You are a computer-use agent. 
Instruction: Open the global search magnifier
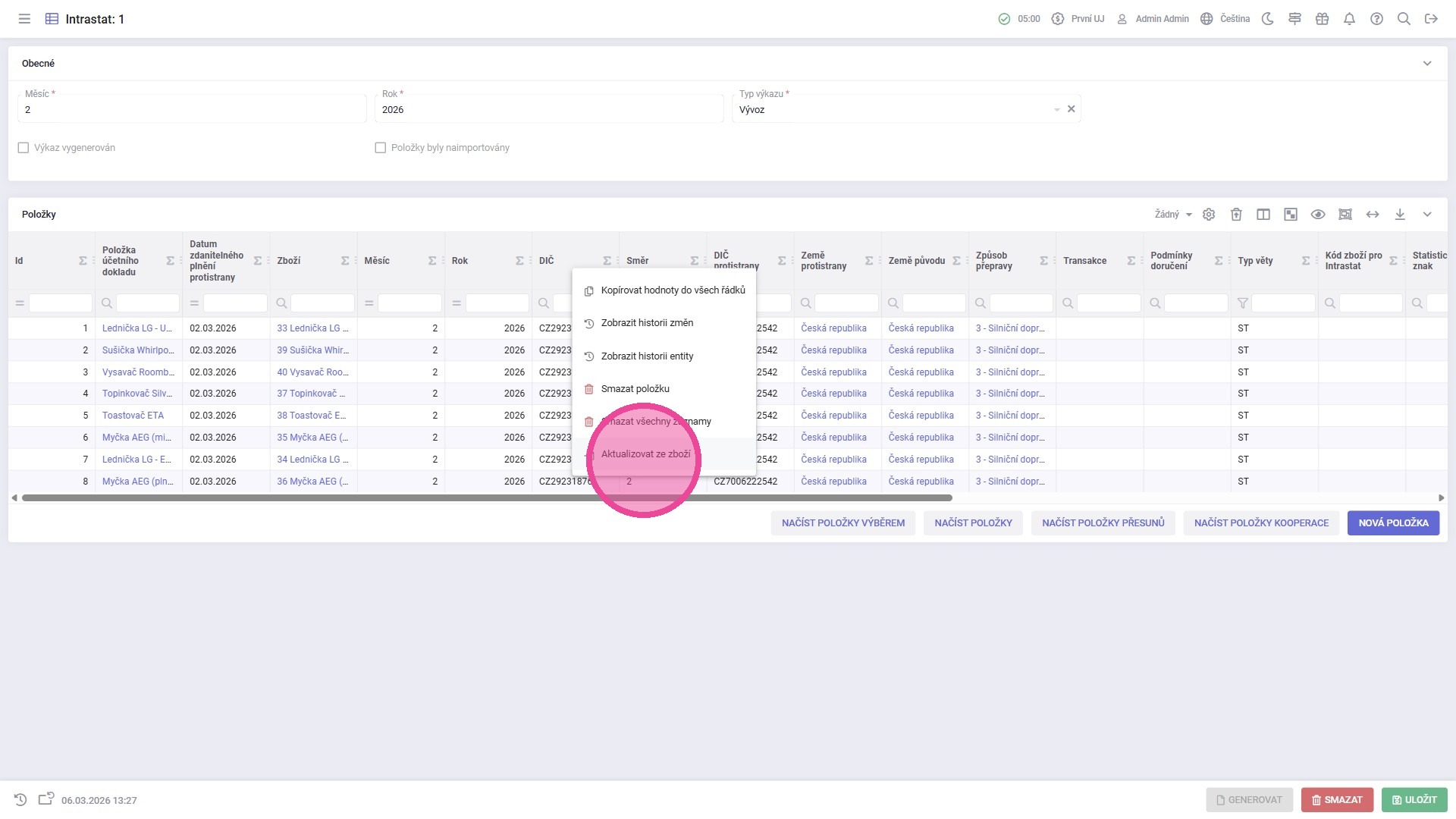pyautogui.click(x=1404, y=19)
